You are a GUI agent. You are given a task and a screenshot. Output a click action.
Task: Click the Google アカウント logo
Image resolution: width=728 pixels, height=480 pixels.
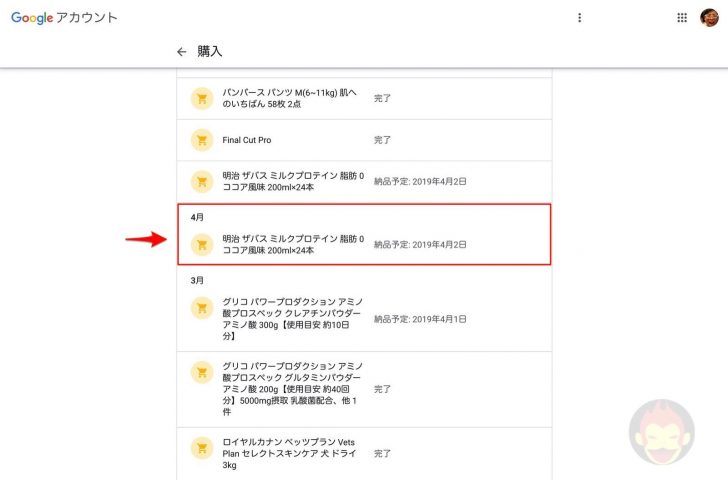coord(64,18)
